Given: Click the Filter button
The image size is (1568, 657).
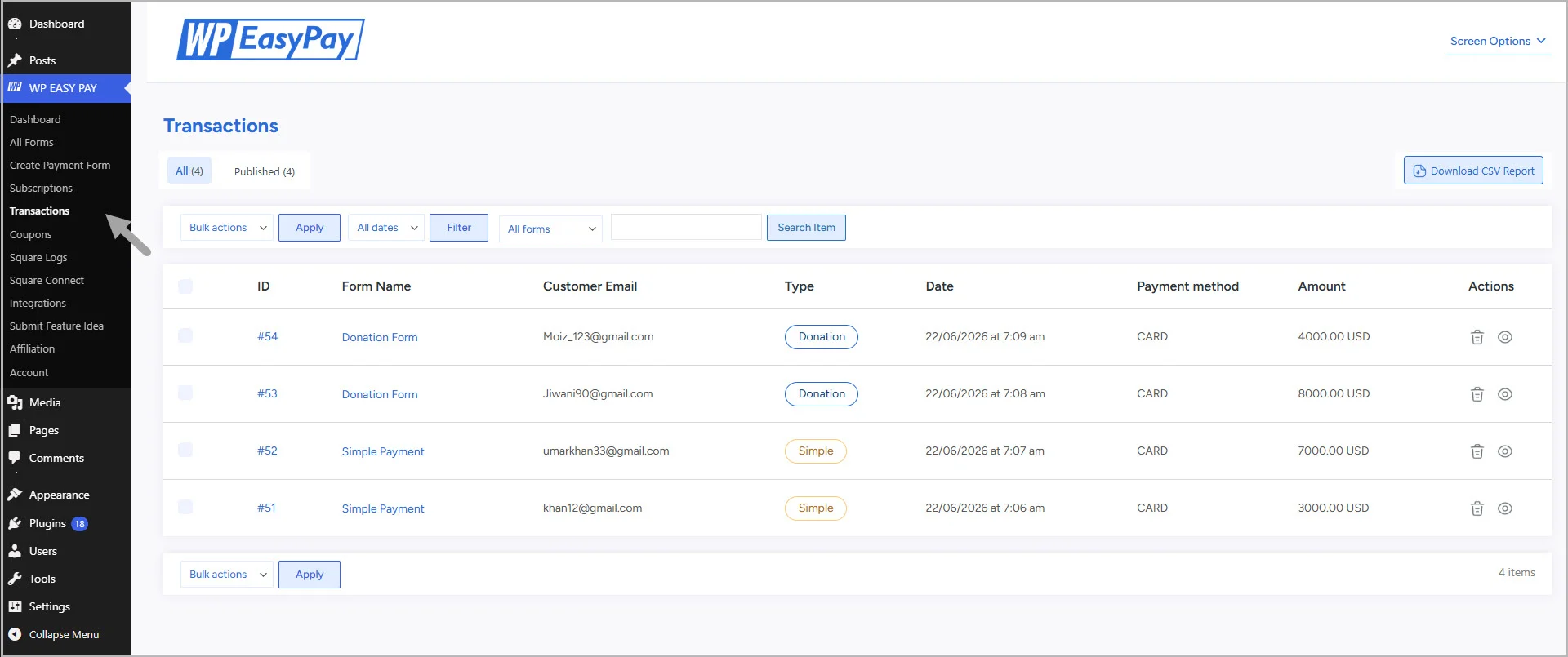Looking at the screenshot, I should click(459, 228).
